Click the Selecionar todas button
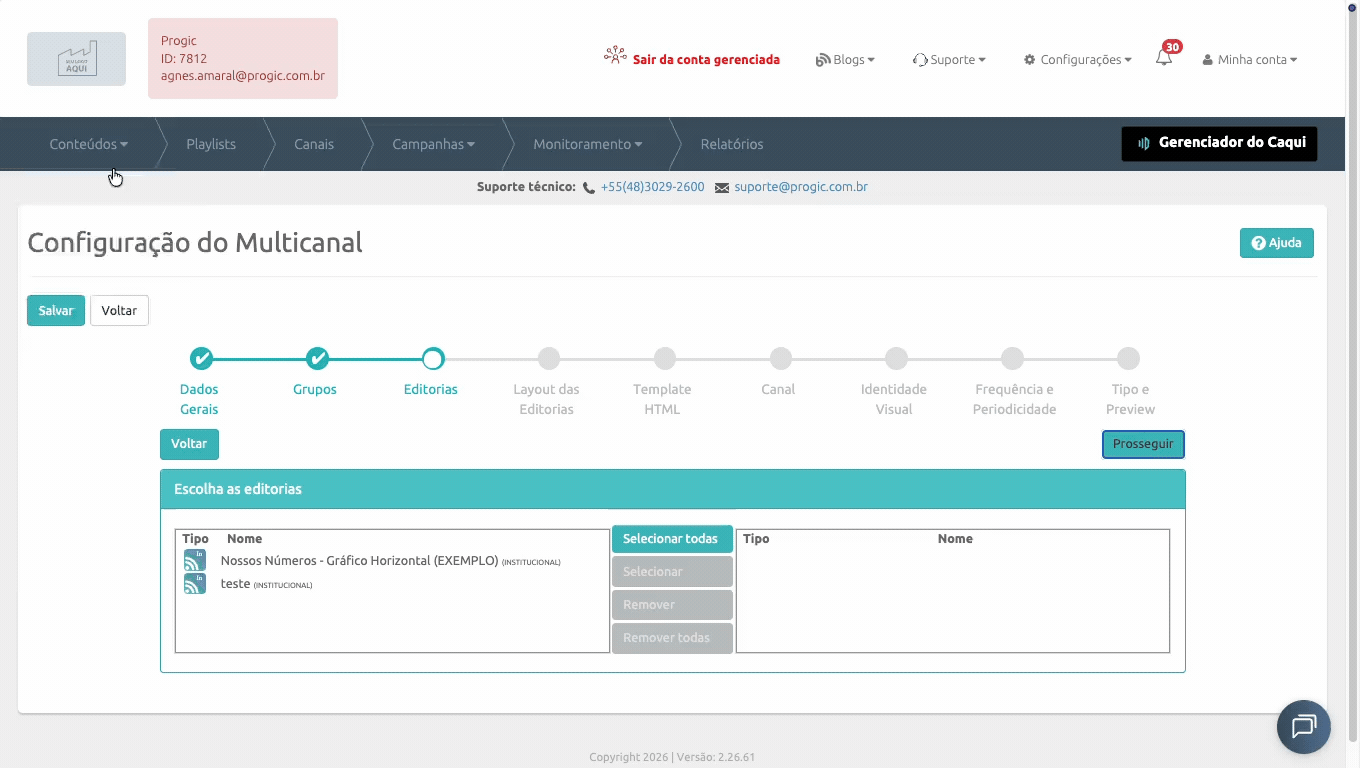The image size is (1360, 768). coord(672,539)
